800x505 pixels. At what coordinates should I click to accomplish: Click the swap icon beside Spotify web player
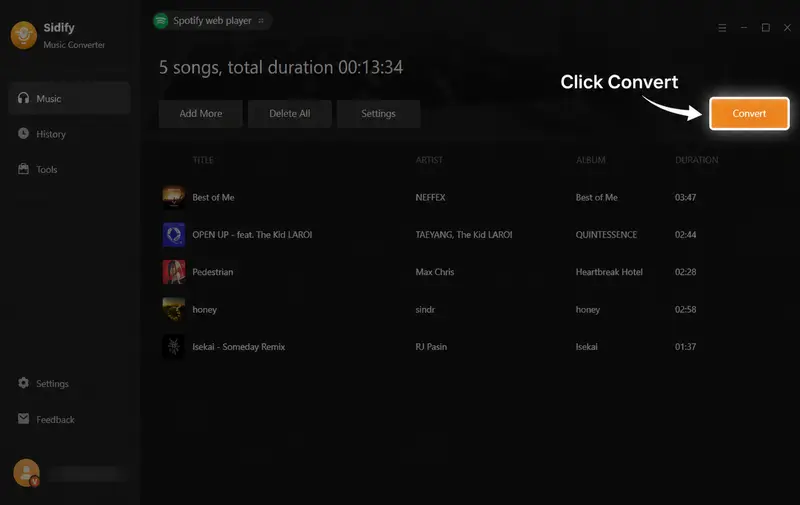pos(261,21)
